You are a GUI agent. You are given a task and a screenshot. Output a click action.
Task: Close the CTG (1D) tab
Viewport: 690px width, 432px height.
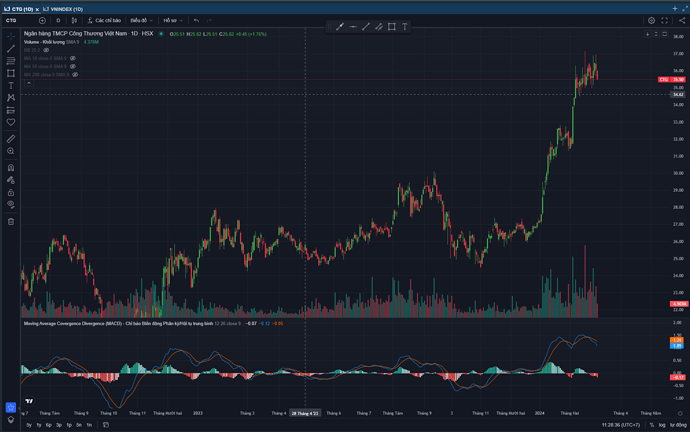click(37, 8)
